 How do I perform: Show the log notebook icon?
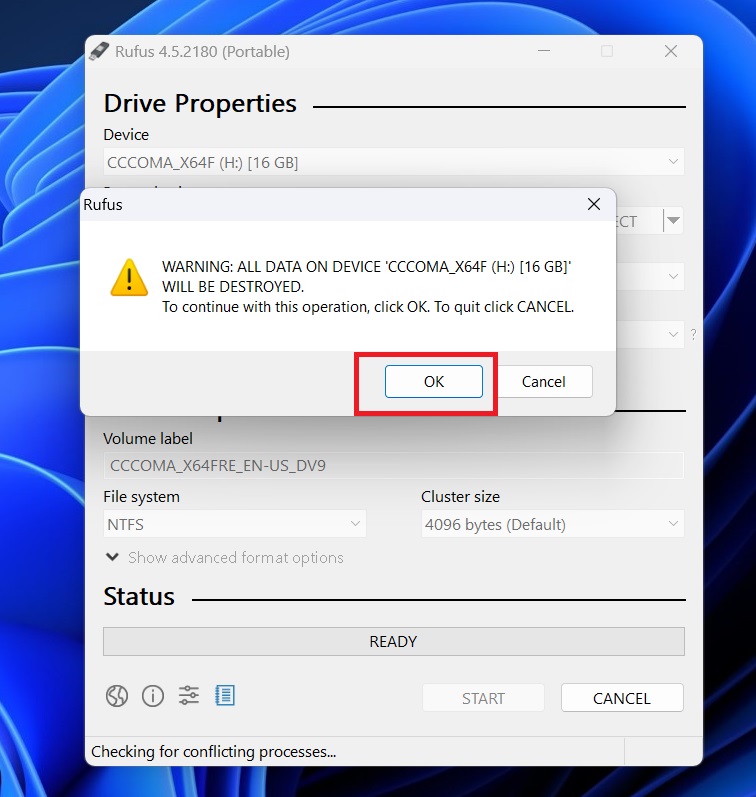click(x=225, y=695)
